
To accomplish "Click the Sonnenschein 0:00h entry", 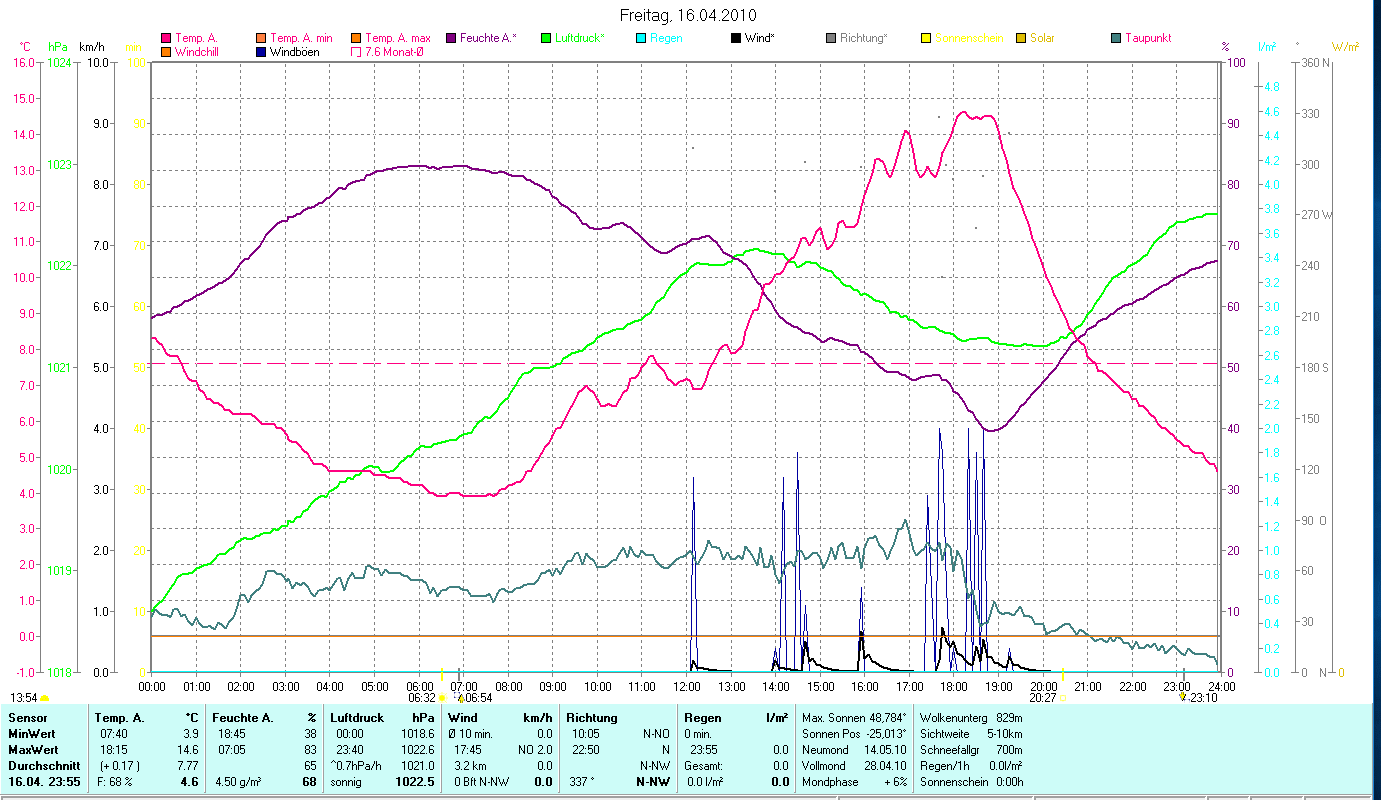I will tap(970, 782).
